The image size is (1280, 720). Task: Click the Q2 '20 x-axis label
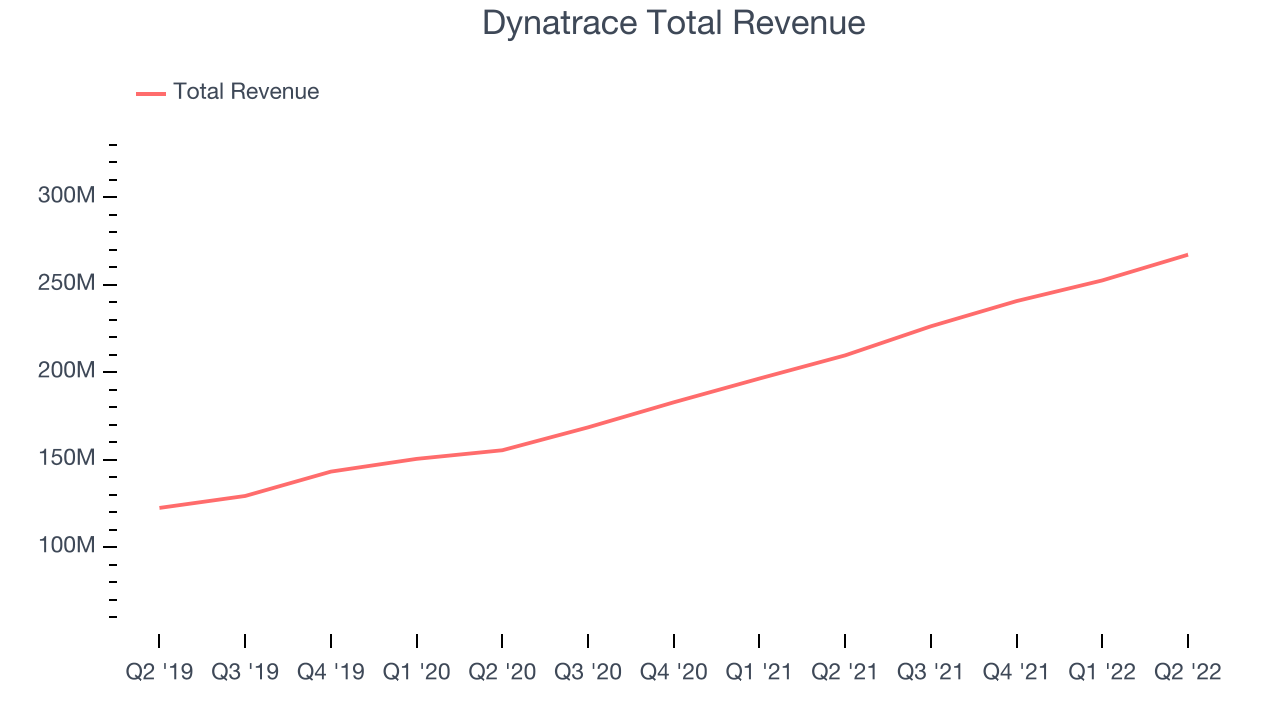click(502, 672)
